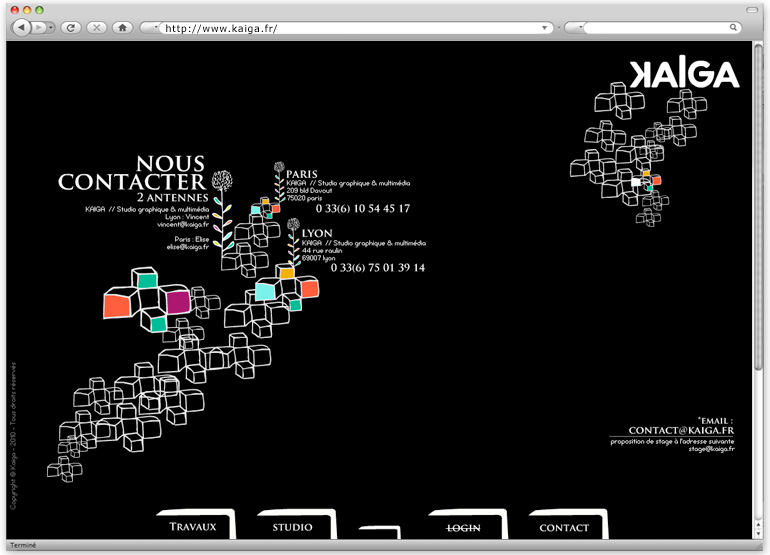Click the Stop loading X button
Image resolution: width=770 pixels, height=555 pixels.
pos(97,28)
